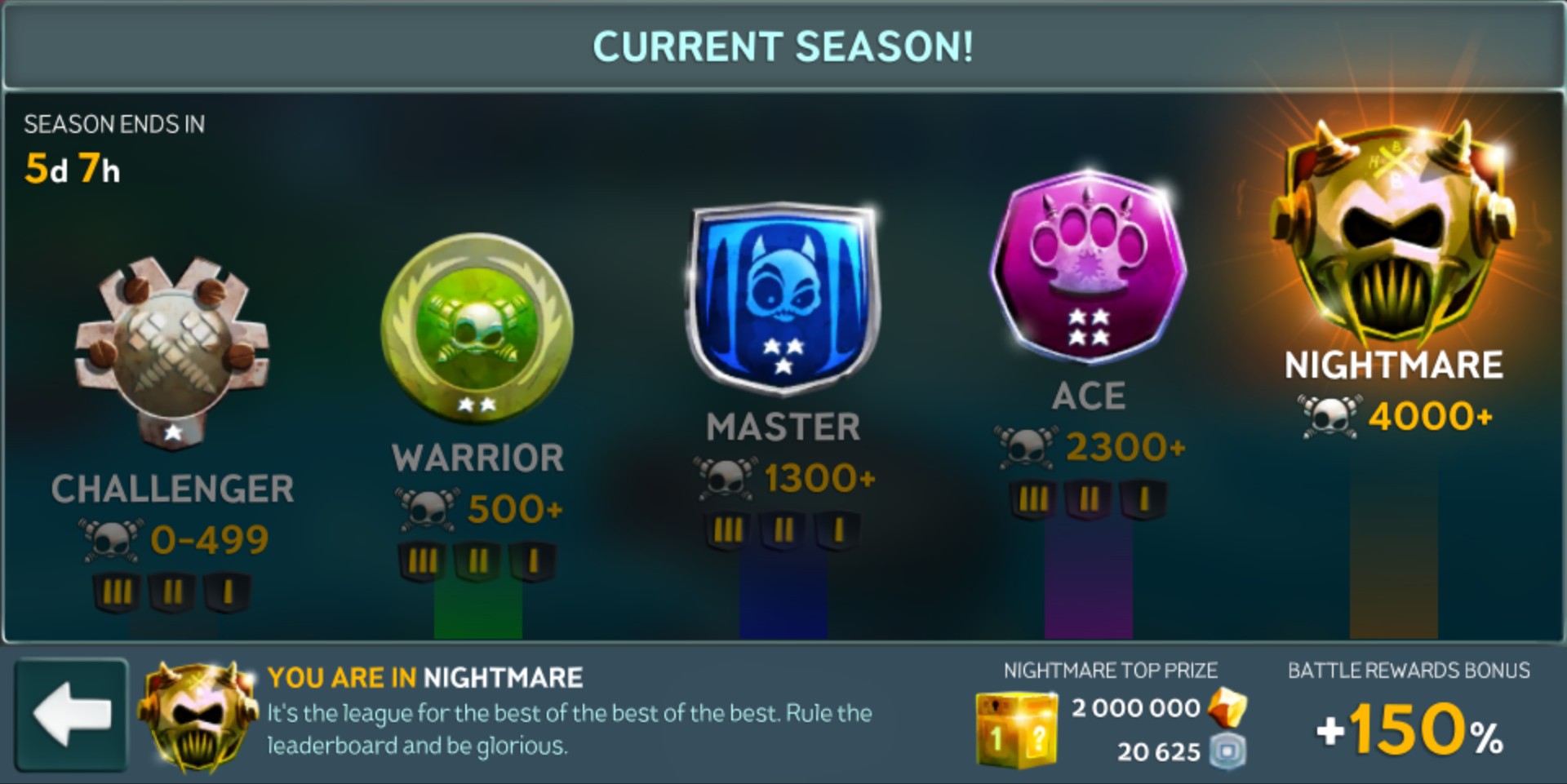
Task: Tap the skull trophy icon next to 4000+
Action: (1330, 416)
